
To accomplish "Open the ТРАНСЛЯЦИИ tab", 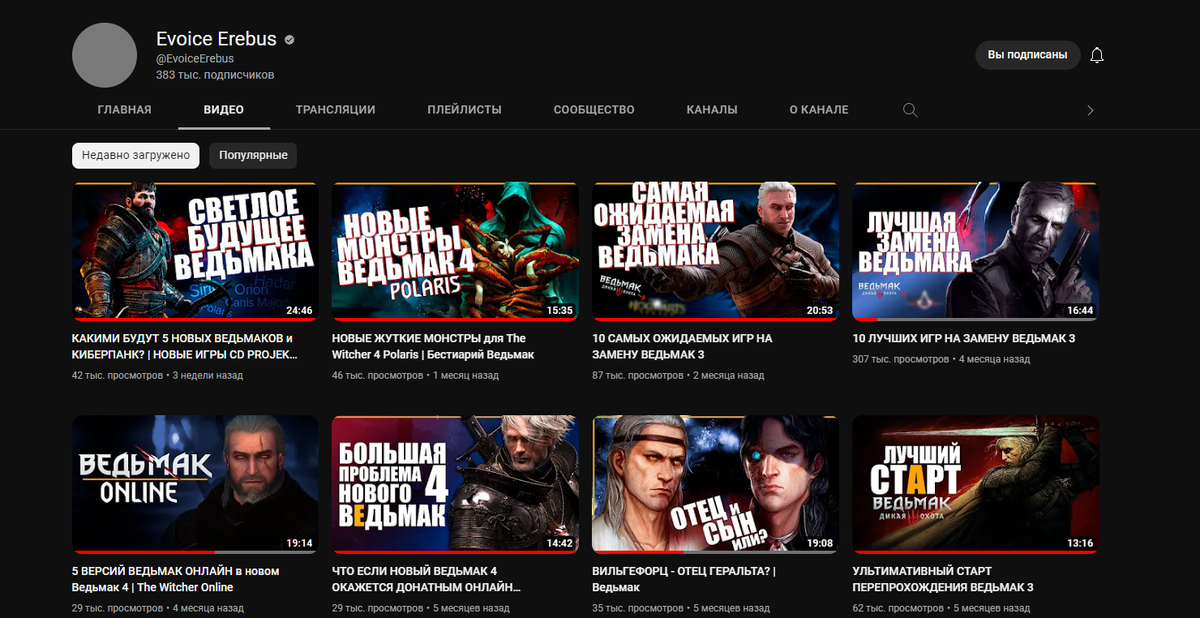I will (x=335, y=110).
